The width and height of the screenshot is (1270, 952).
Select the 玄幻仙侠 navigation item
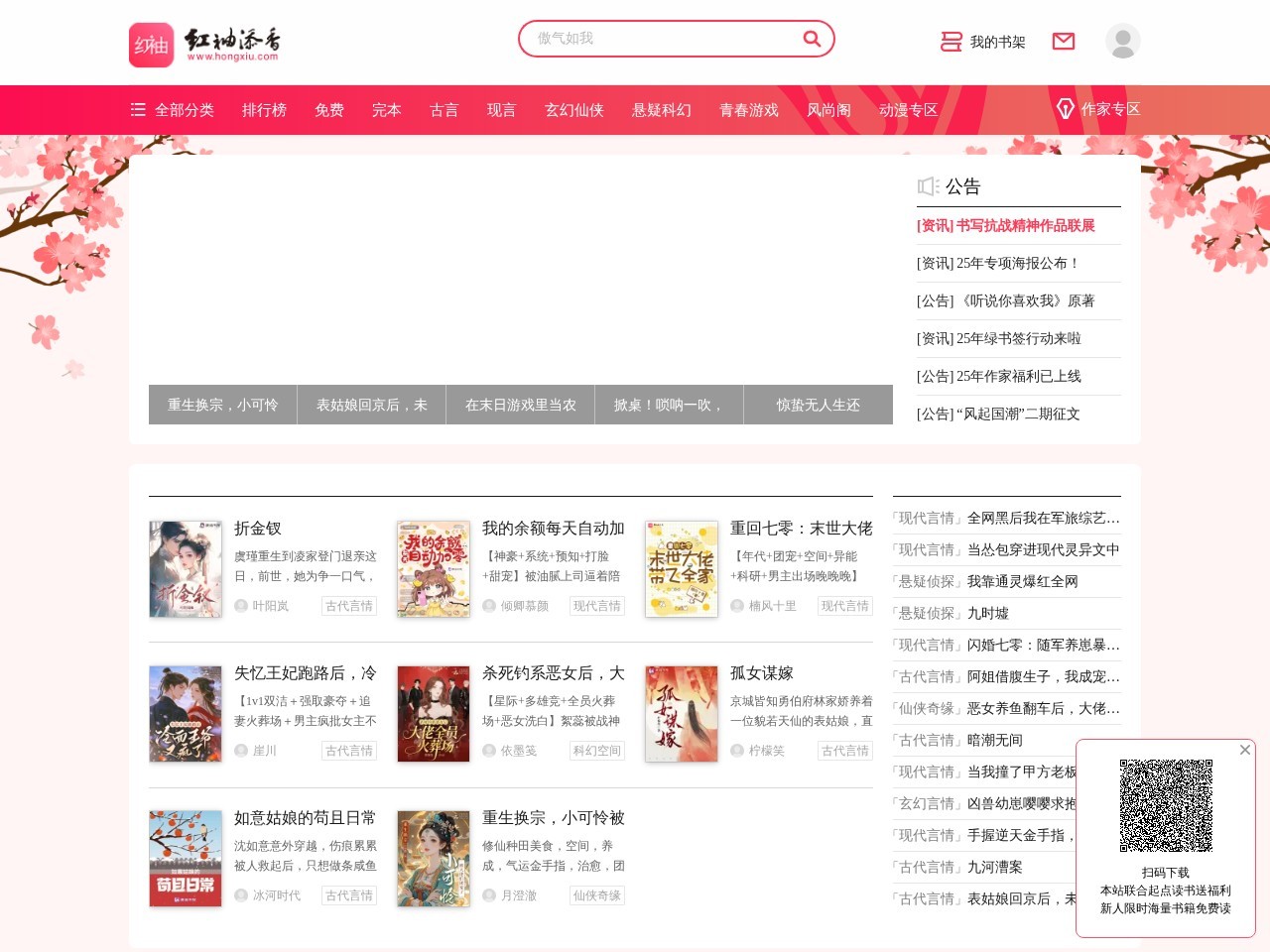coord(574,110)
